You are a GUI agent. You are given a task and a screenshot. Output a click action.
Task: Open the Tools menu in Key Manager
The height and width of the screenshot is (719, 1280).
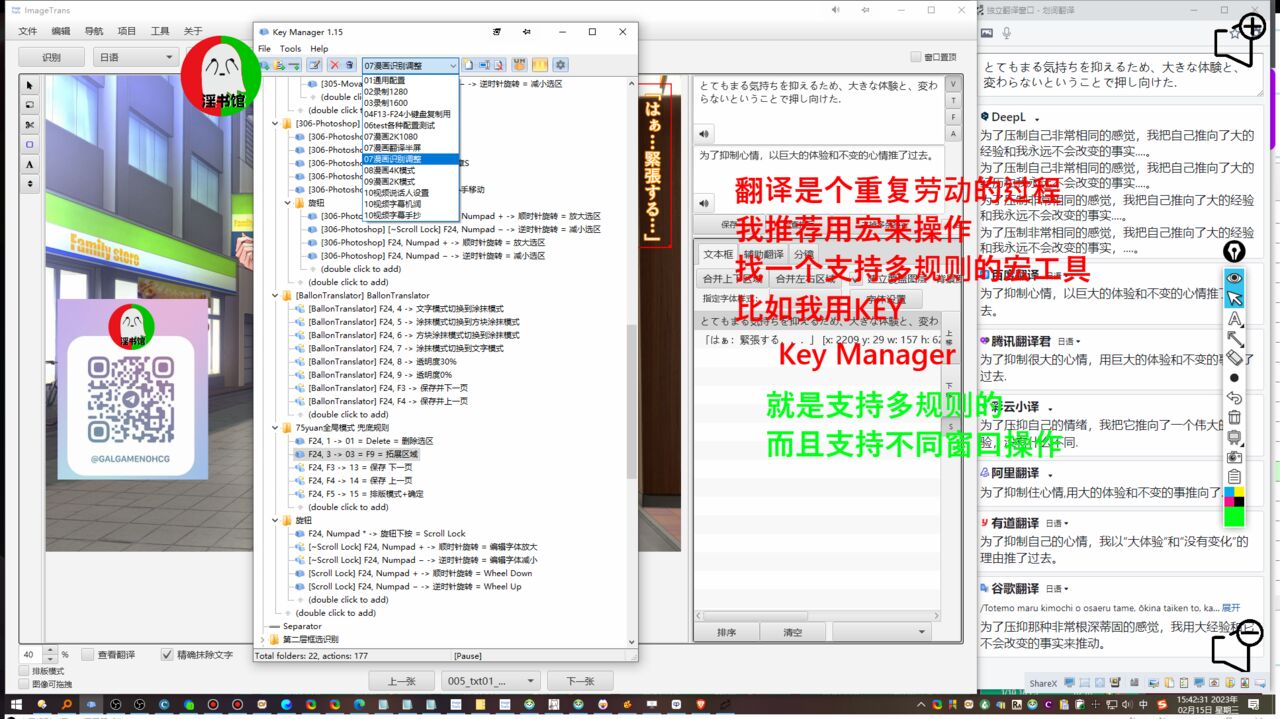pos(290,48)
